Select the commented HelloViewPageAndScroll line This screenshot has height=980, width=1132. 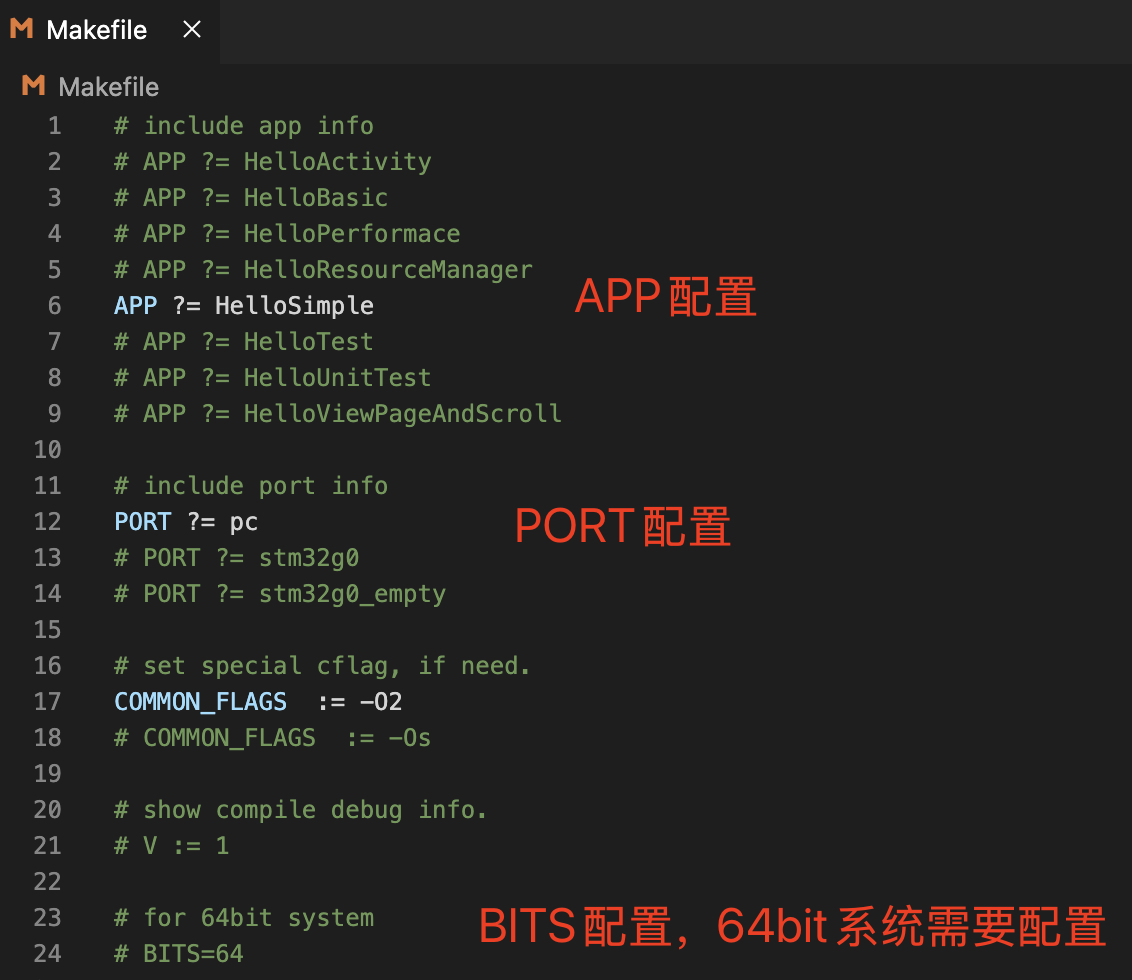coord(337,413)
